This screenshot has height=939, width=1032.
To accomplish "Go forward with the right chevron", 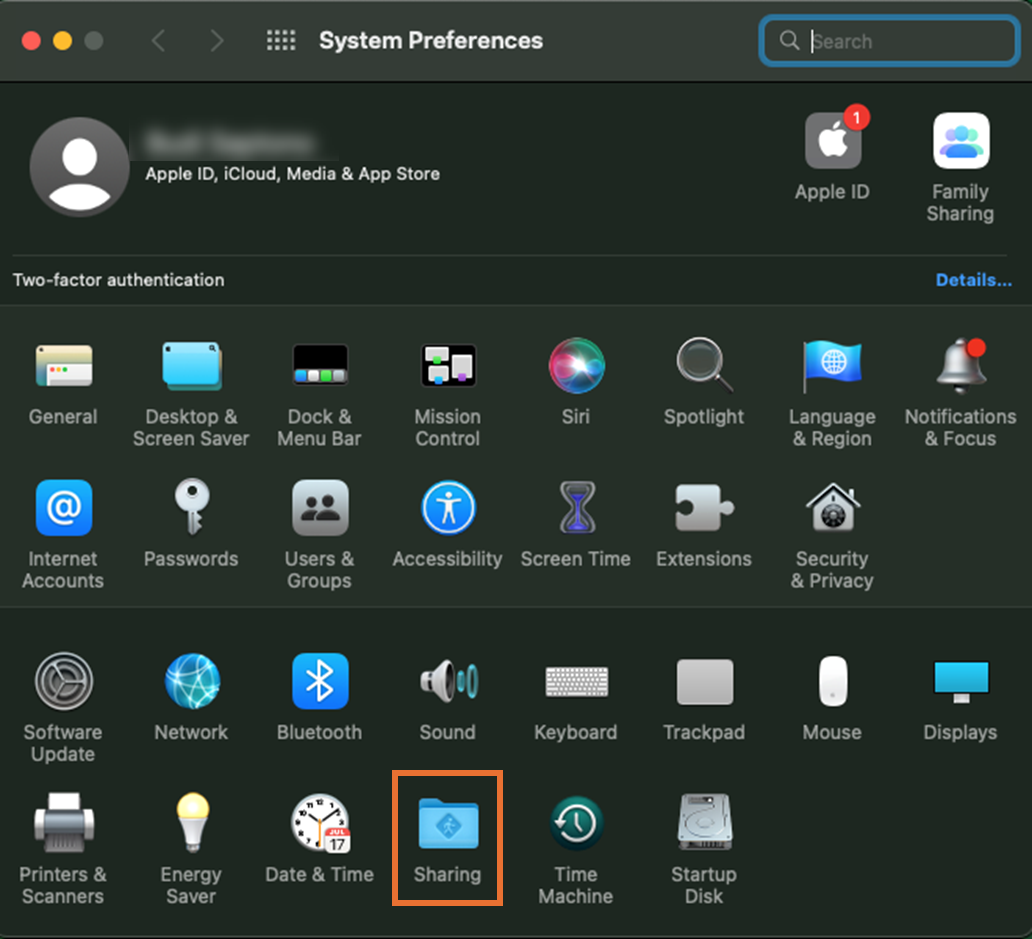I will (217, 41).
